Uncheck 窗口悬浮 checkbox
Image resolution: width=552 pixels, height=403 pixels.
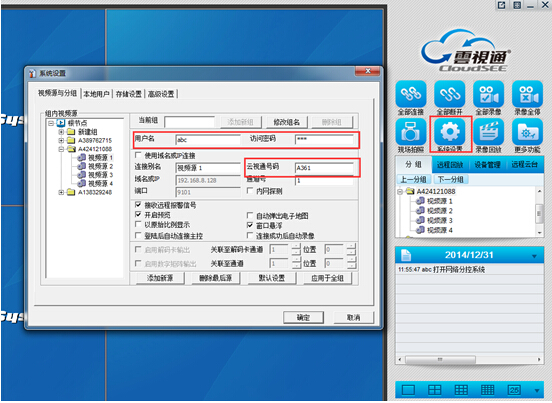coord(250,225)
